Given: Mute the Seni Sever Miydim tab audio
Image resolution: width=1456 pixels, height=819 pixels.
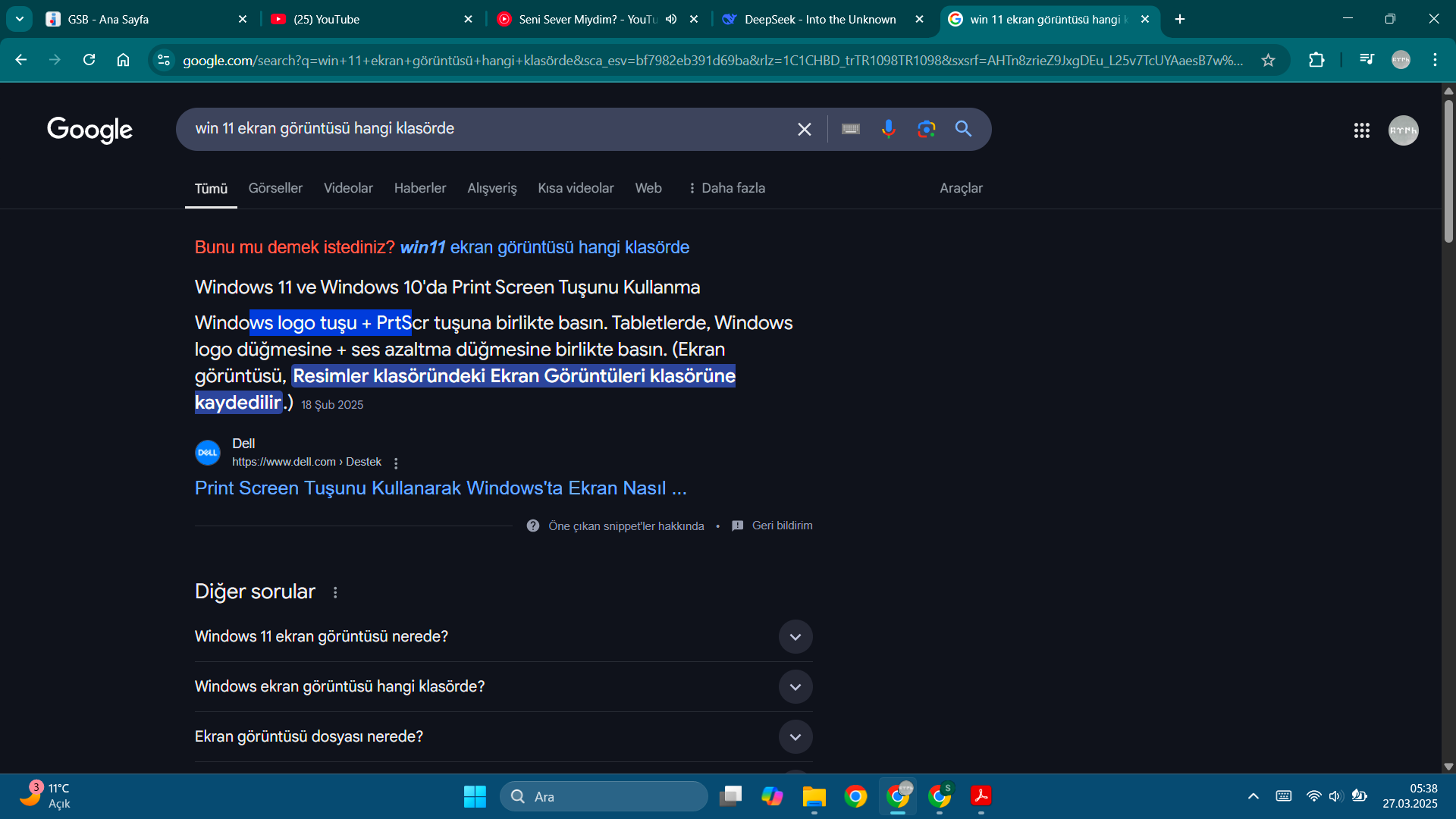Looking at the screenshot, I should click(671, 19).
